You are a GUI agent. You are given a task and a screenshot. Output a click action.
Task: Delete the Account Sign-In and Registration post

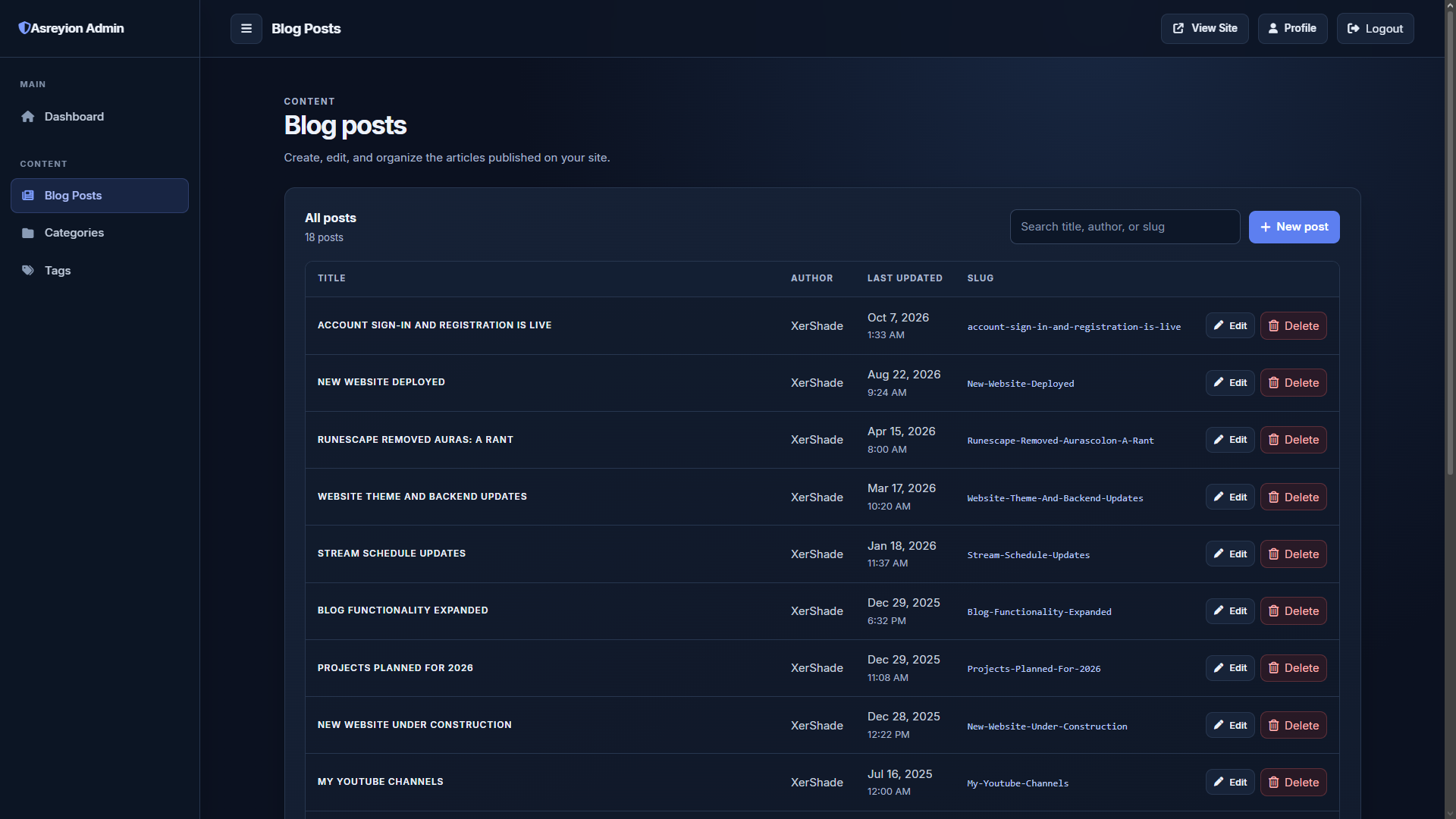[x=1293, y=326]
